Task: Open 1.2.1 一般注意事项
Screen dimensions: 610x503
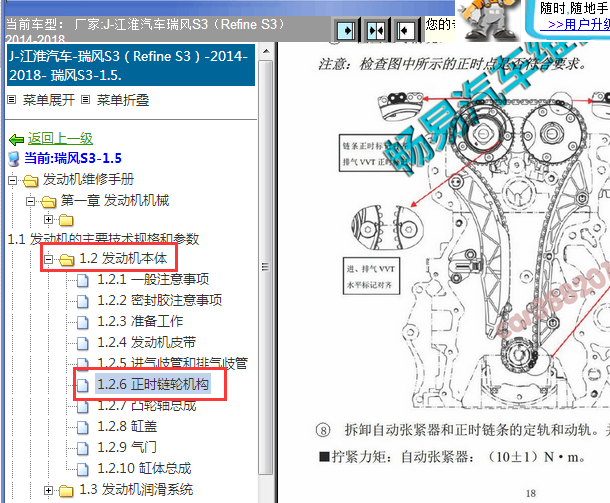Action: (153, 279)
